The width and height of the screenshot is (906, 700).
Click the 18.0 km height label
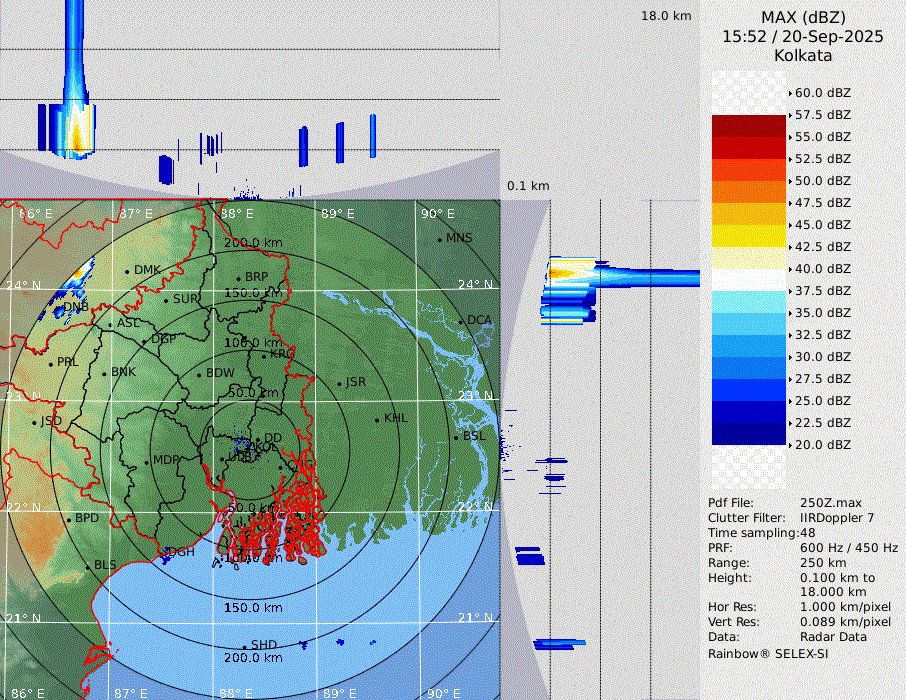[x=666, y=16]
